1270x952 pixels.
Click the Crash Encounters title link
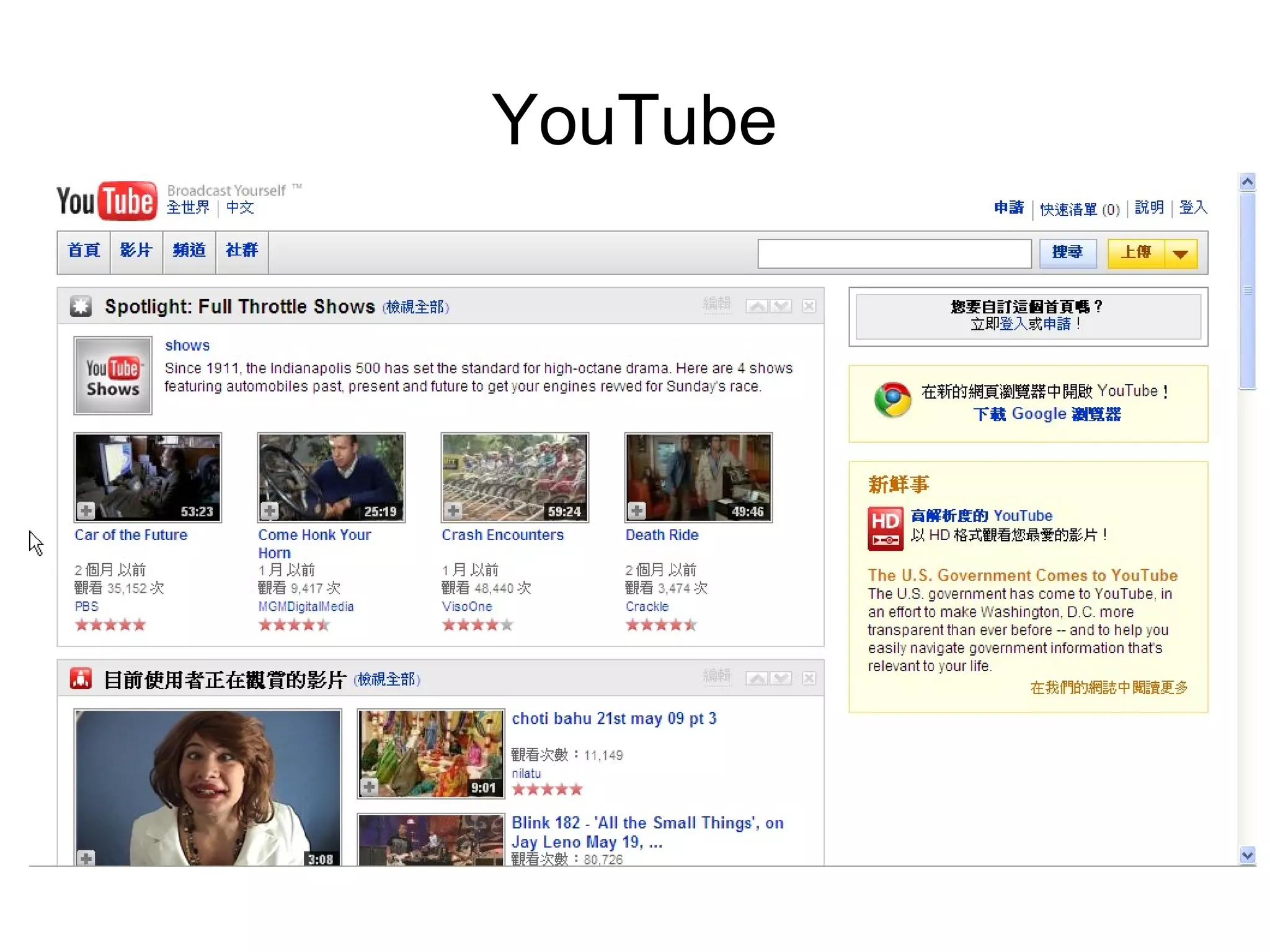pyautogui.click(x=503, y=535)
